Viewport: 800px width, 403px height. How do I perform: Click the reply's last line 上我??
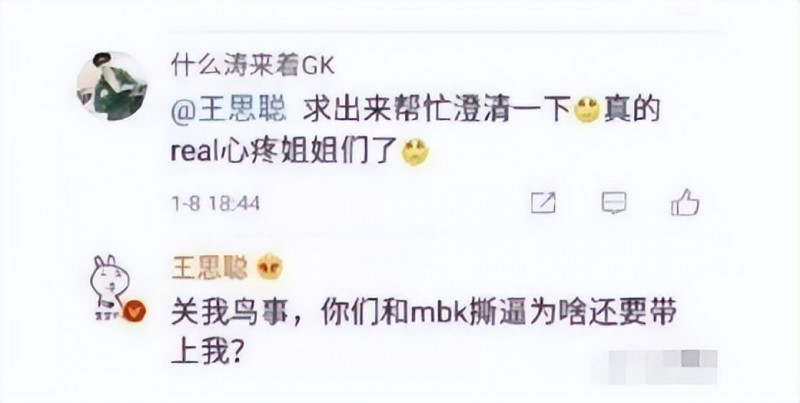(x=206, y=354)
